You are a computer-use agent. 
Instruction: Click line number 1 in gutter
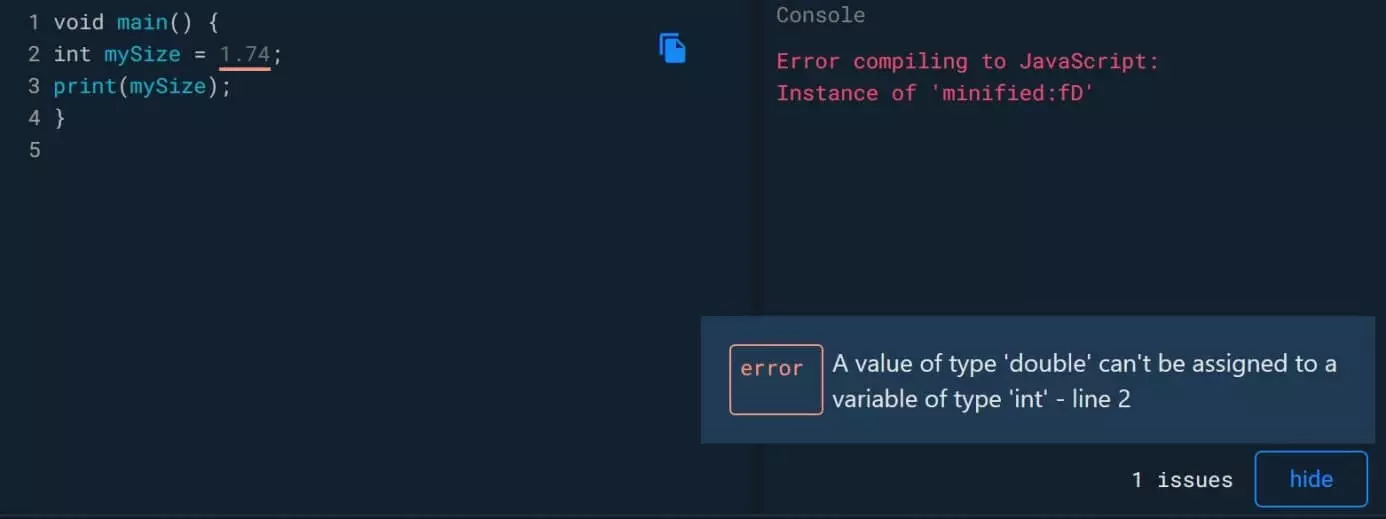[x=35, y=22]
